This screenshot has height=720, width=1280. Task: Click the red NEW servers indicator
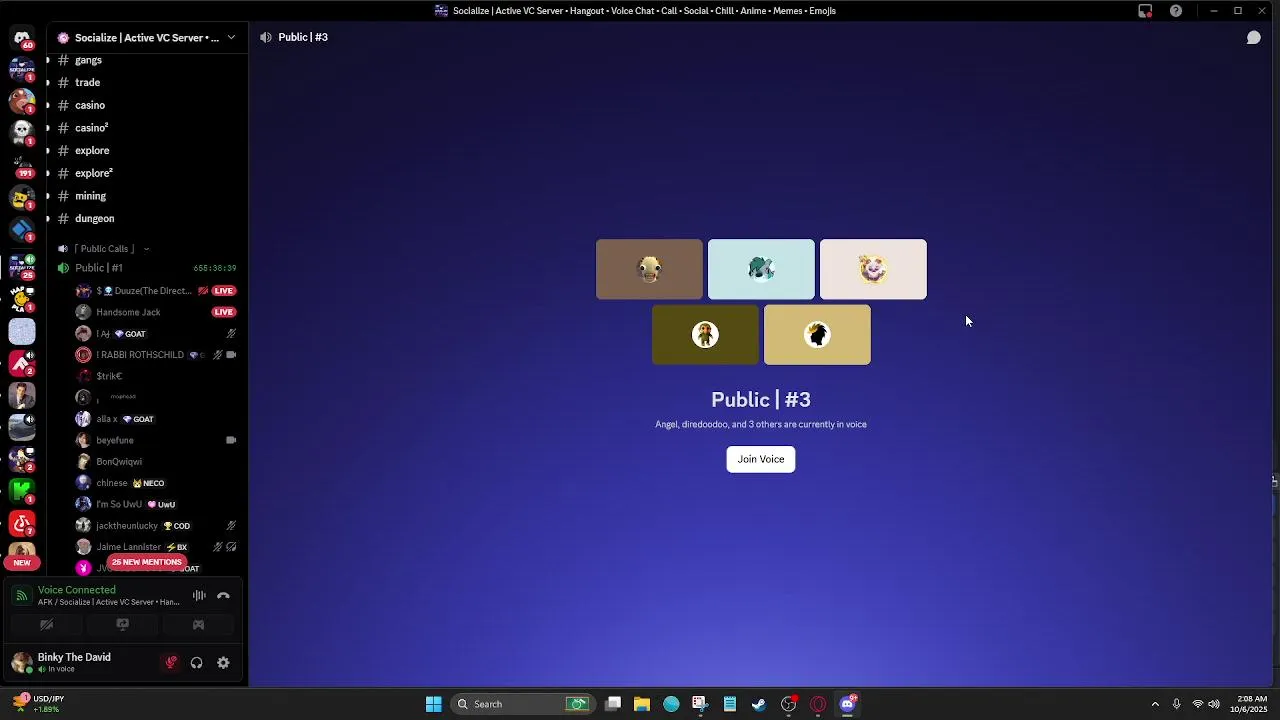(x=22, y=562)
